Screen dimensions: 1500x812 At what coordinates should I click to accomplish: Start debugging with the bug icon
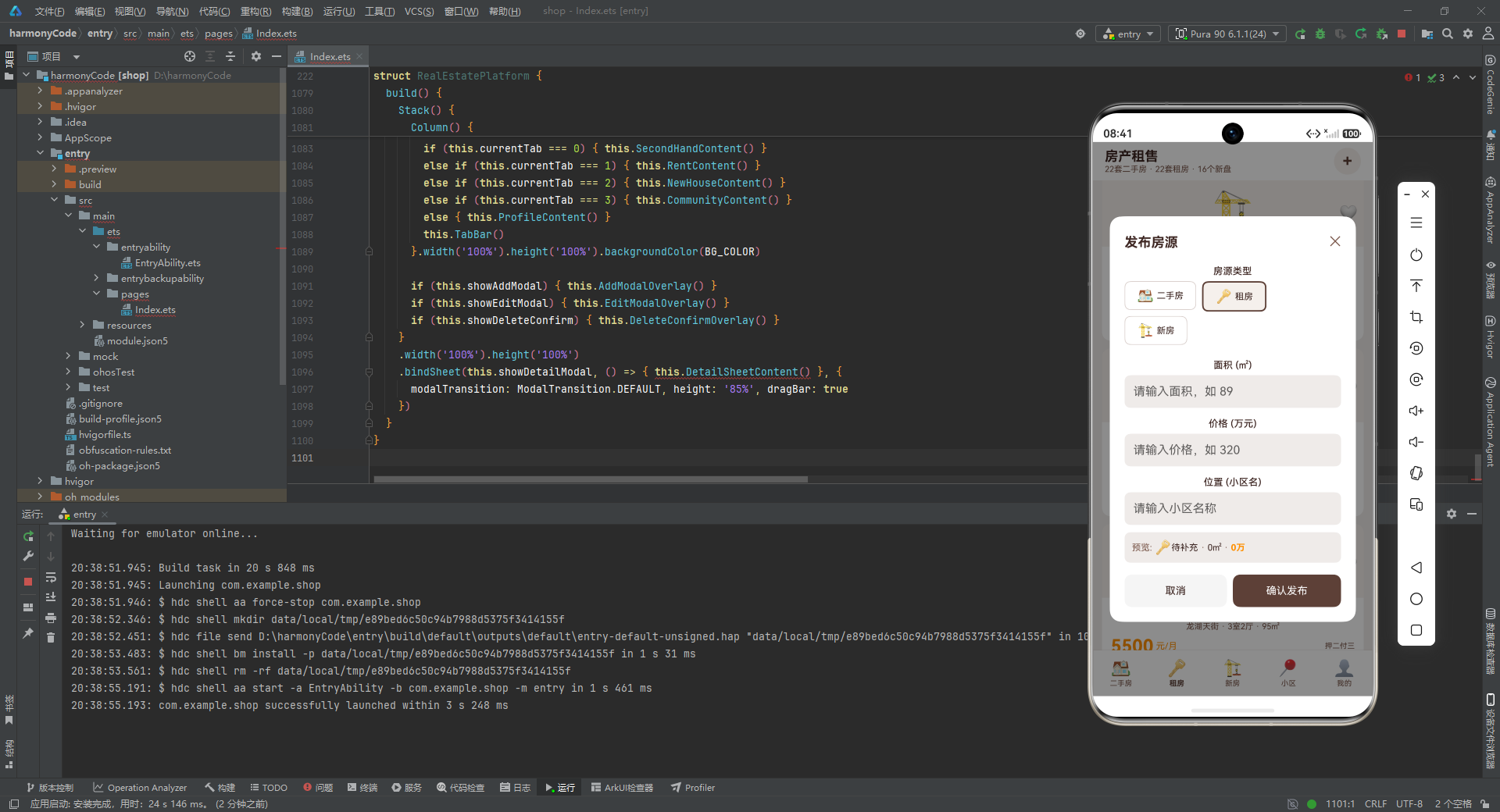[x=1320, y=34]
